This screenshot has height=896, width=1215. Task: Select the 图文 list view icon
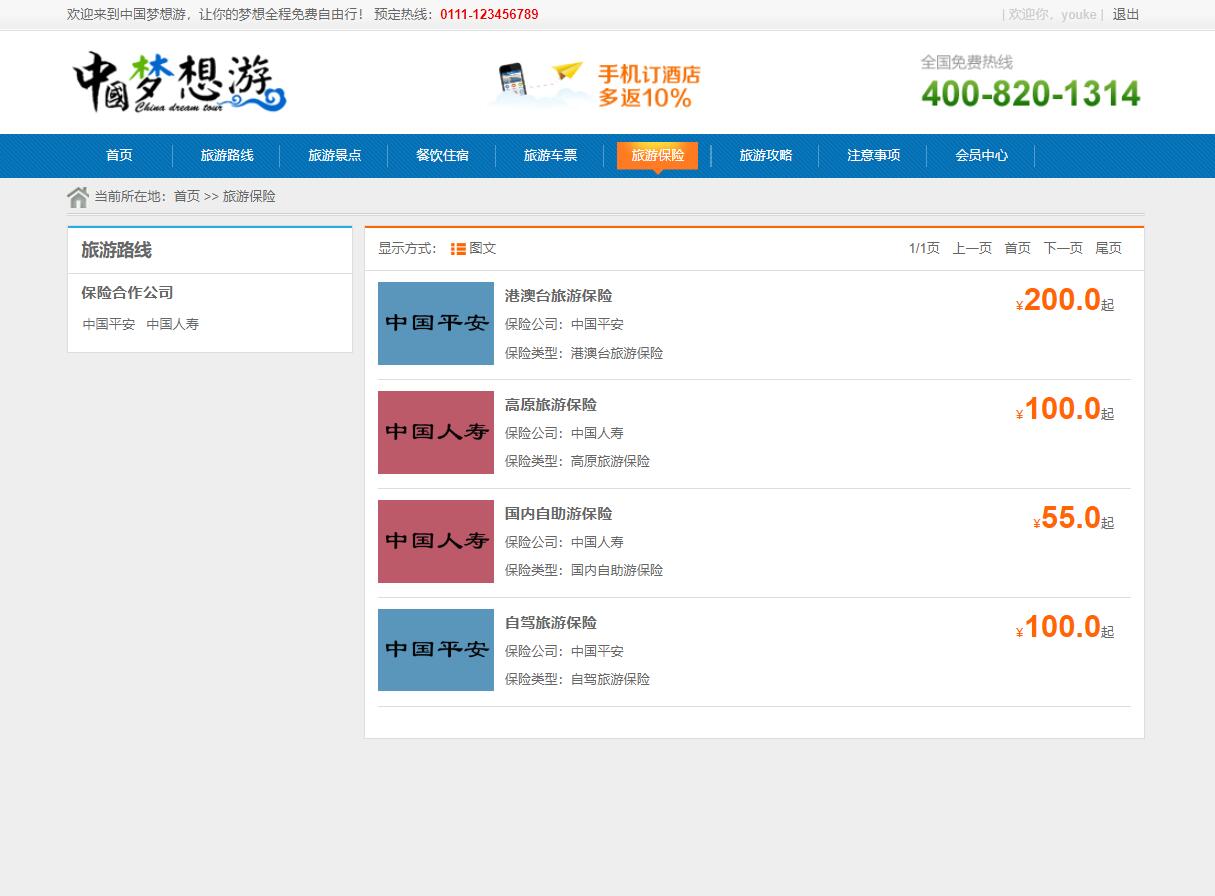pos(458,249)
